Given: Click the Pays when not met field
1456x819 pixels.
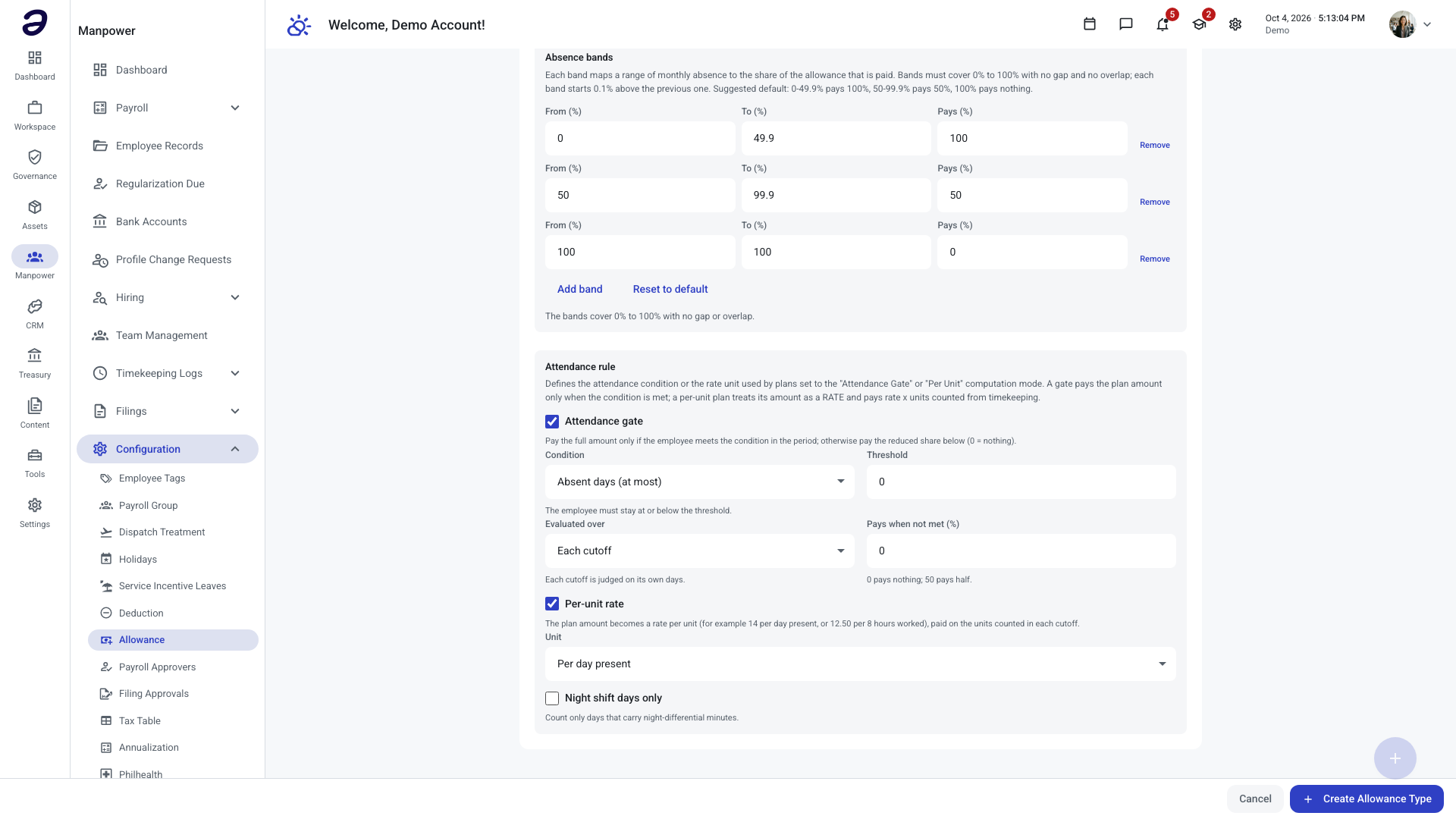Looking at the screenshot, I should 1021,551.
